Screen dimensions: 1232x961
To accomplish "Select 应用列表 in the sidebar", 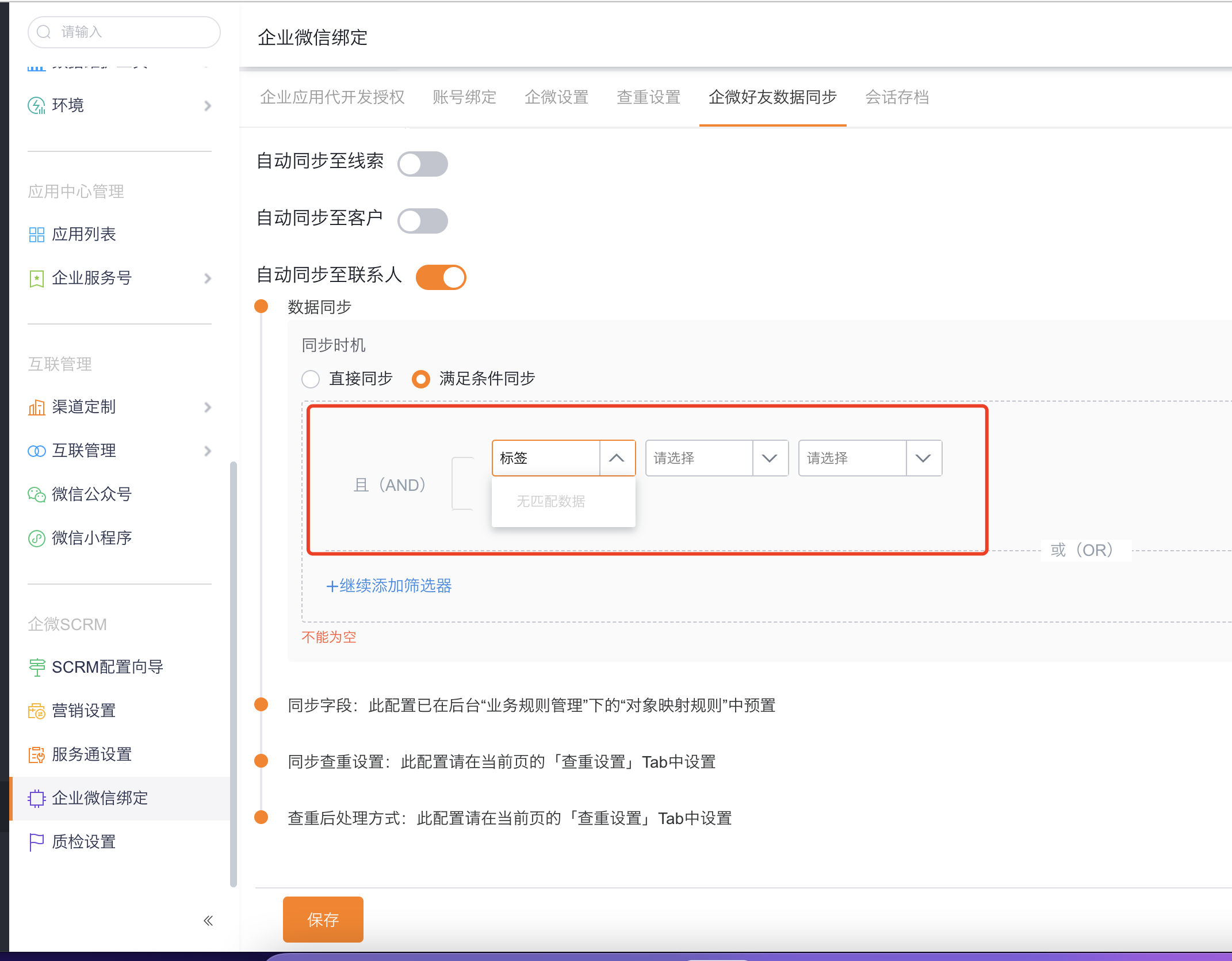I will 85,234.
